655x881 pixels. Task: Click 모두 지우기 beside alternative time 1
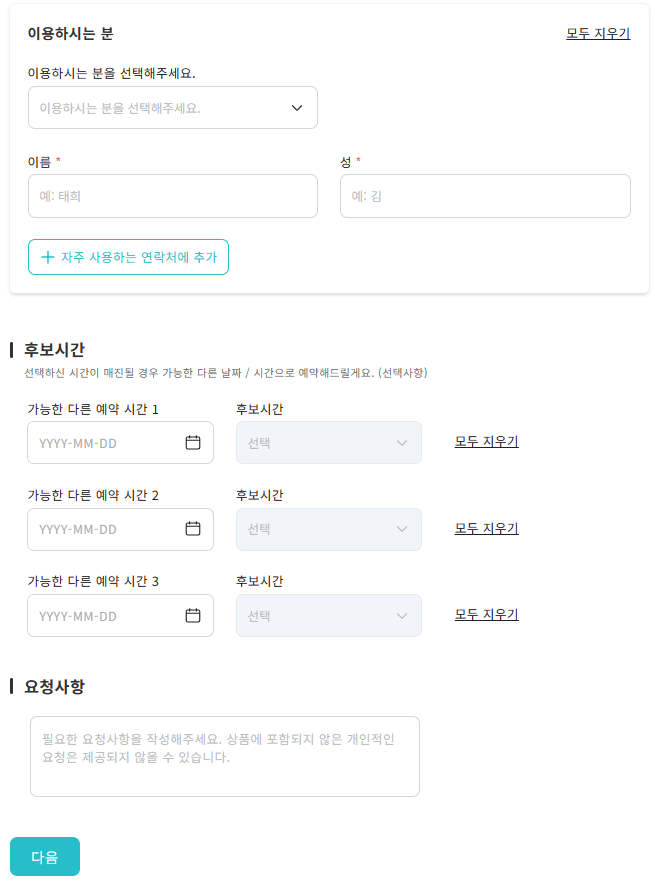488,442
